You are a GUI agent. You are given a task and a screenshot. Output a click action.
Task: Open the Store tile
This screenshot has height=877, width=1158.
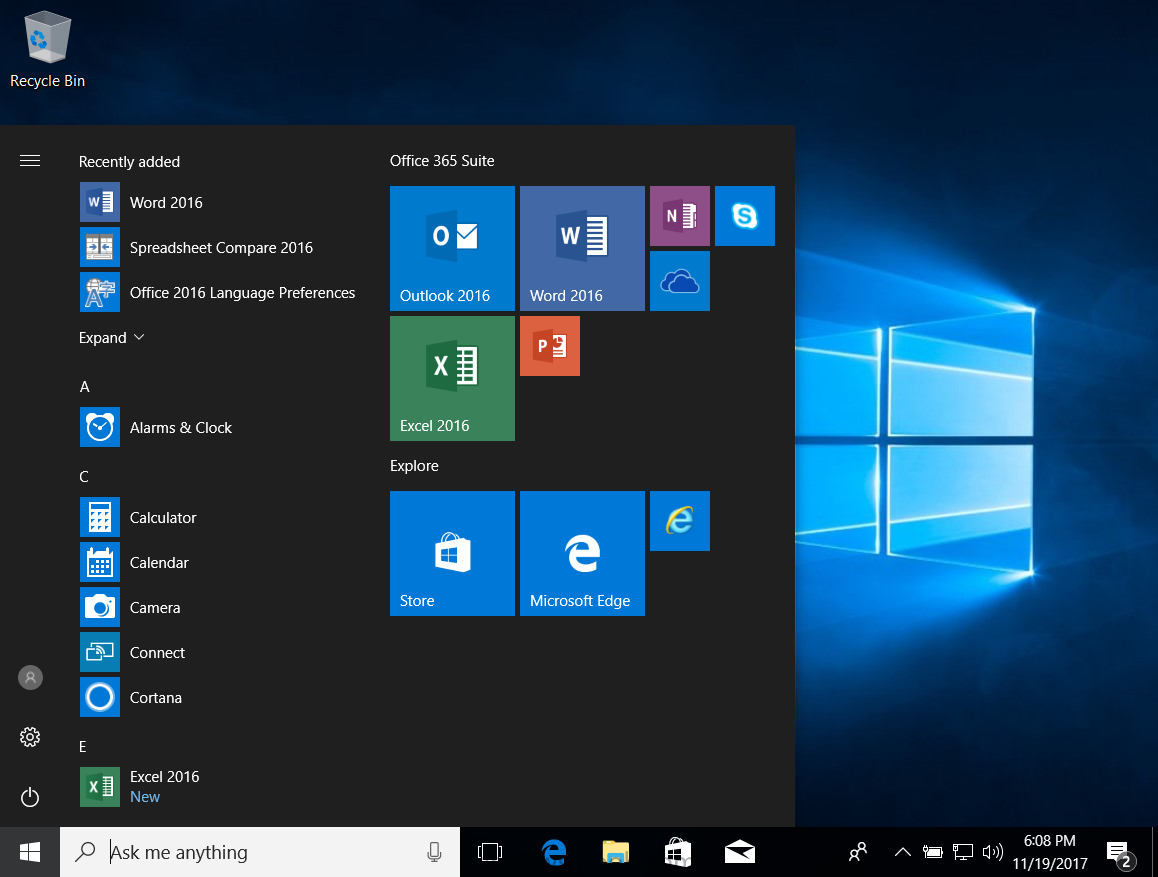pyautogui.click(x=452, y=553)
